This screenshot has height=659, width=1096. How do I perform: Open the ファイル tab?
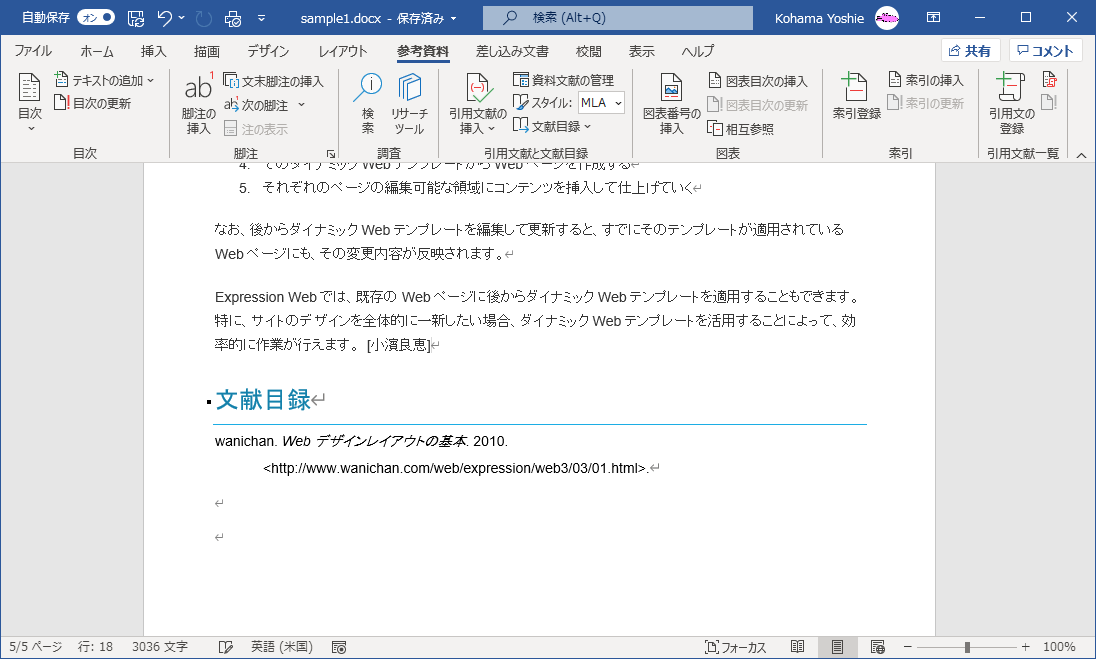tap(33, 51)
